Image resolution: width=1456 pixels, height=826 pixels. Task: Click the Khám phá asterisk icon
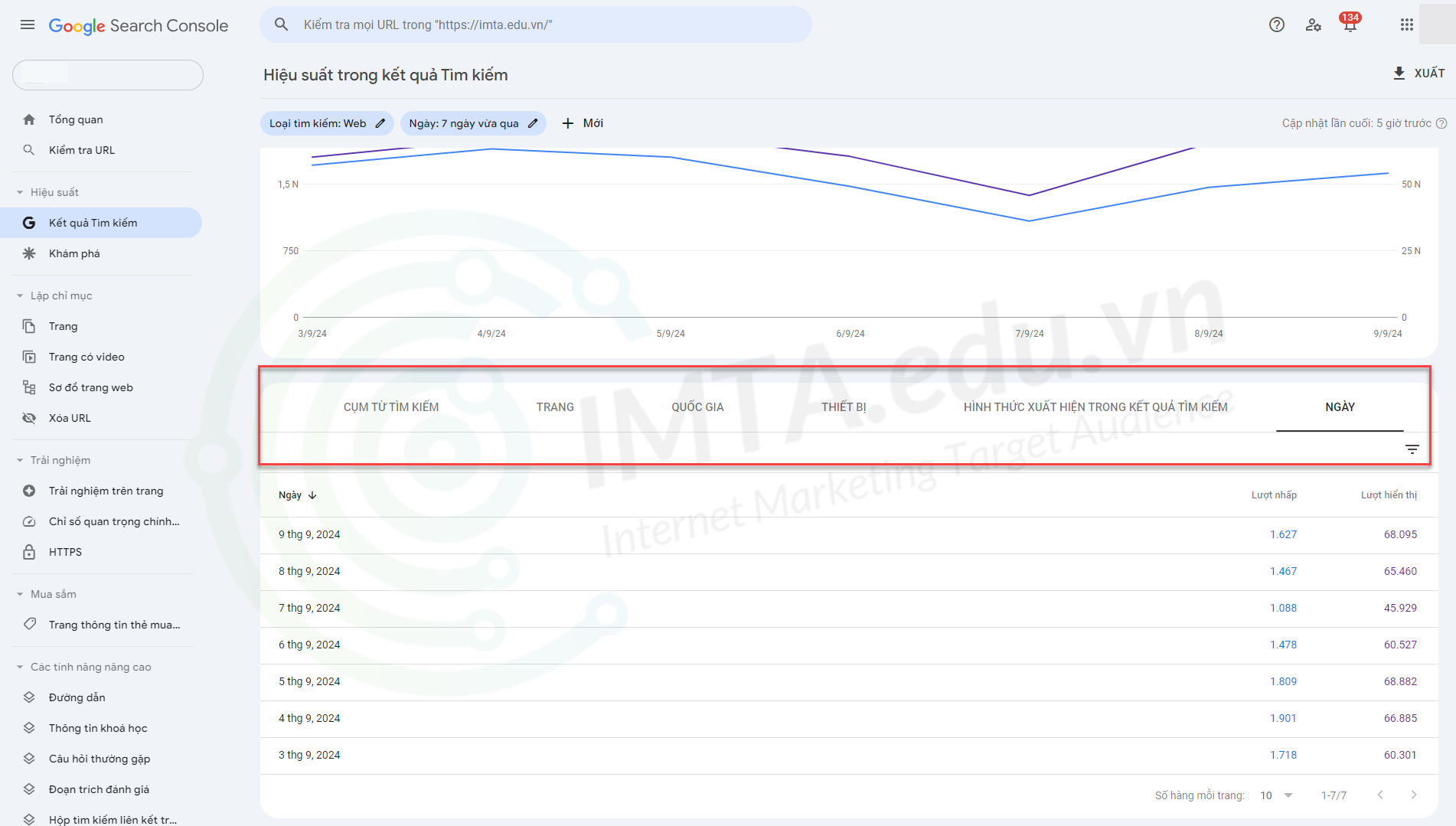tap(29, 253)
